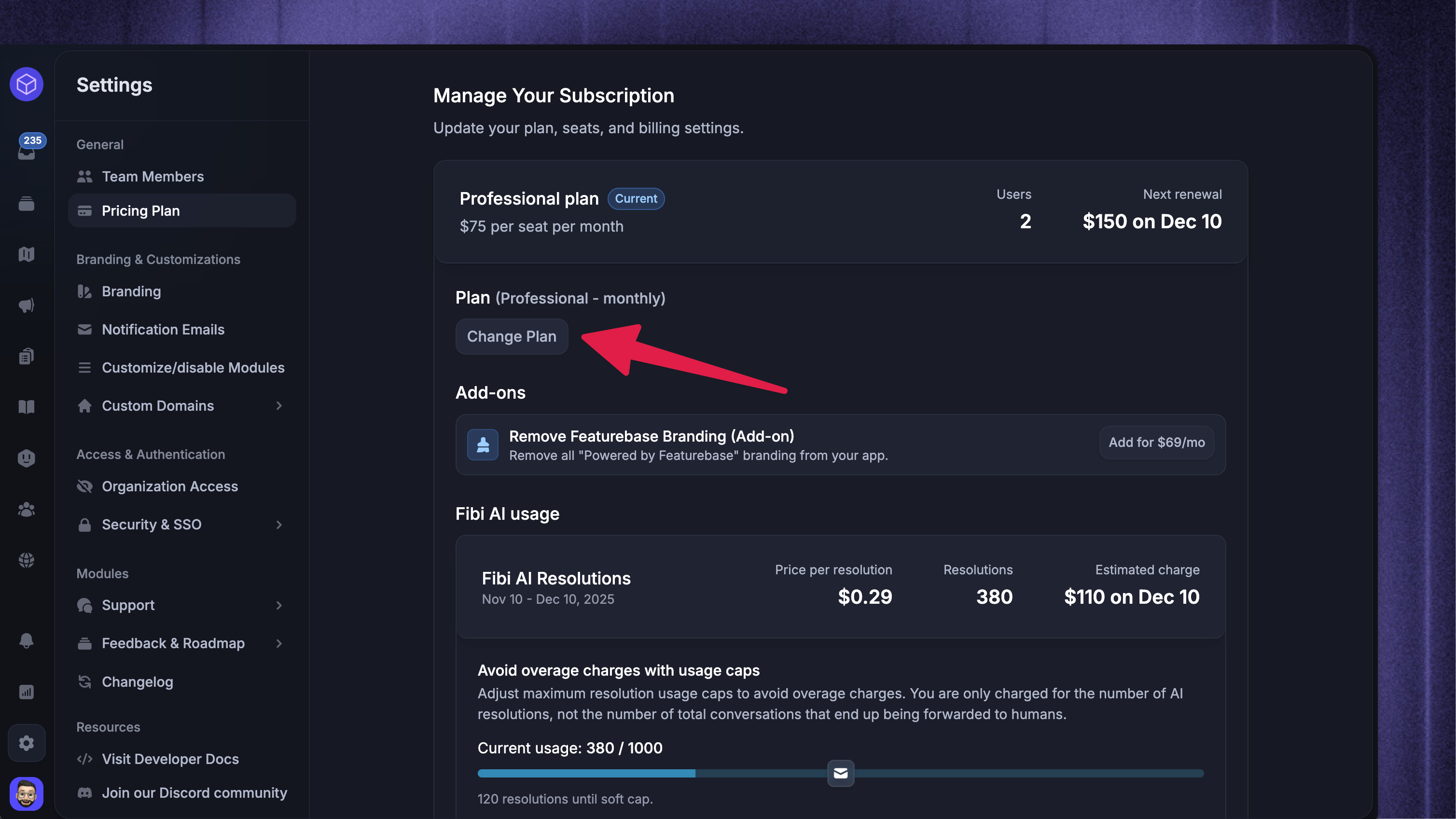Screen dimensions: 1456x819
Task: Open the Fibi AI bot face icon
Action: [27, 458]
